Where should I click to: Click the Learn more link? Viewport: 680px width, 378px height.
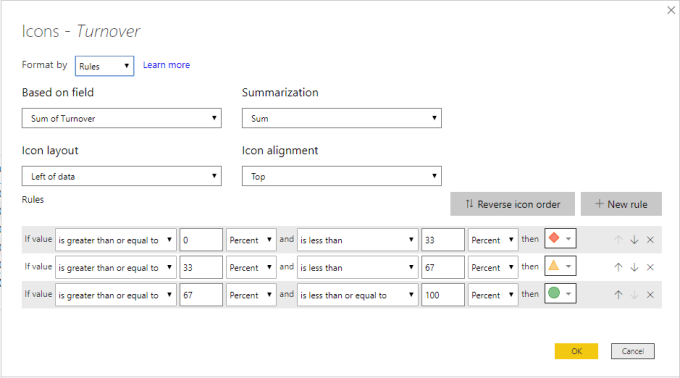coord(167,65)
